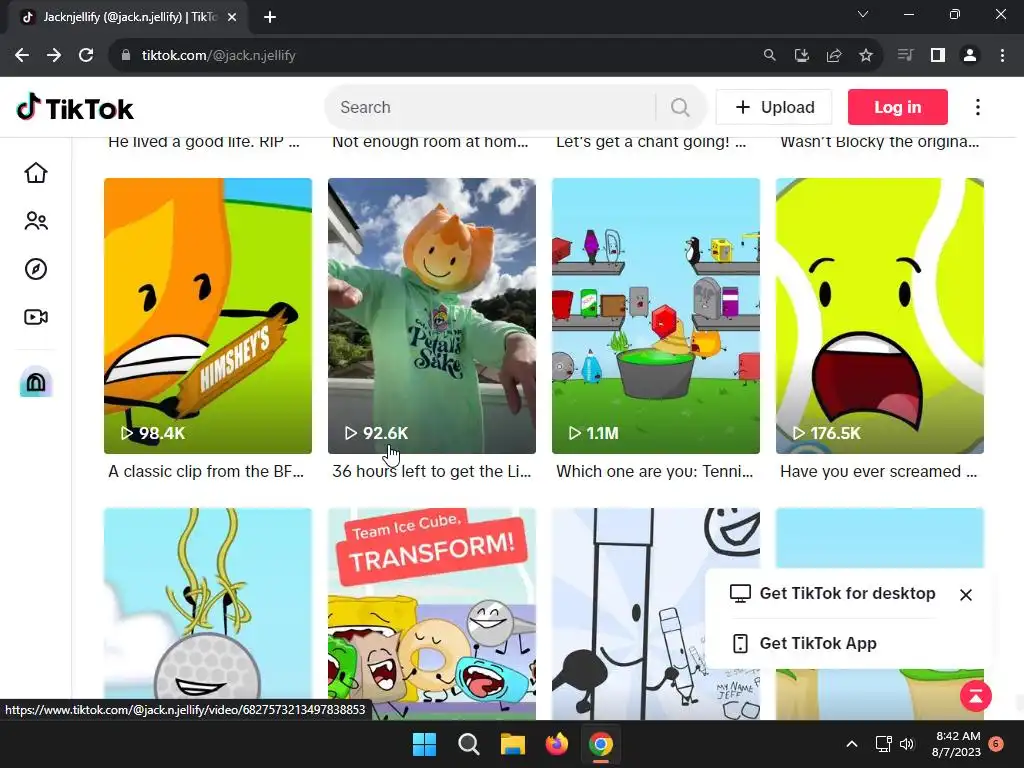Viewport: 1024px width, 768px height.
Task: Click caption 'Have you ever screamed ...'
Action: [878, 472]
